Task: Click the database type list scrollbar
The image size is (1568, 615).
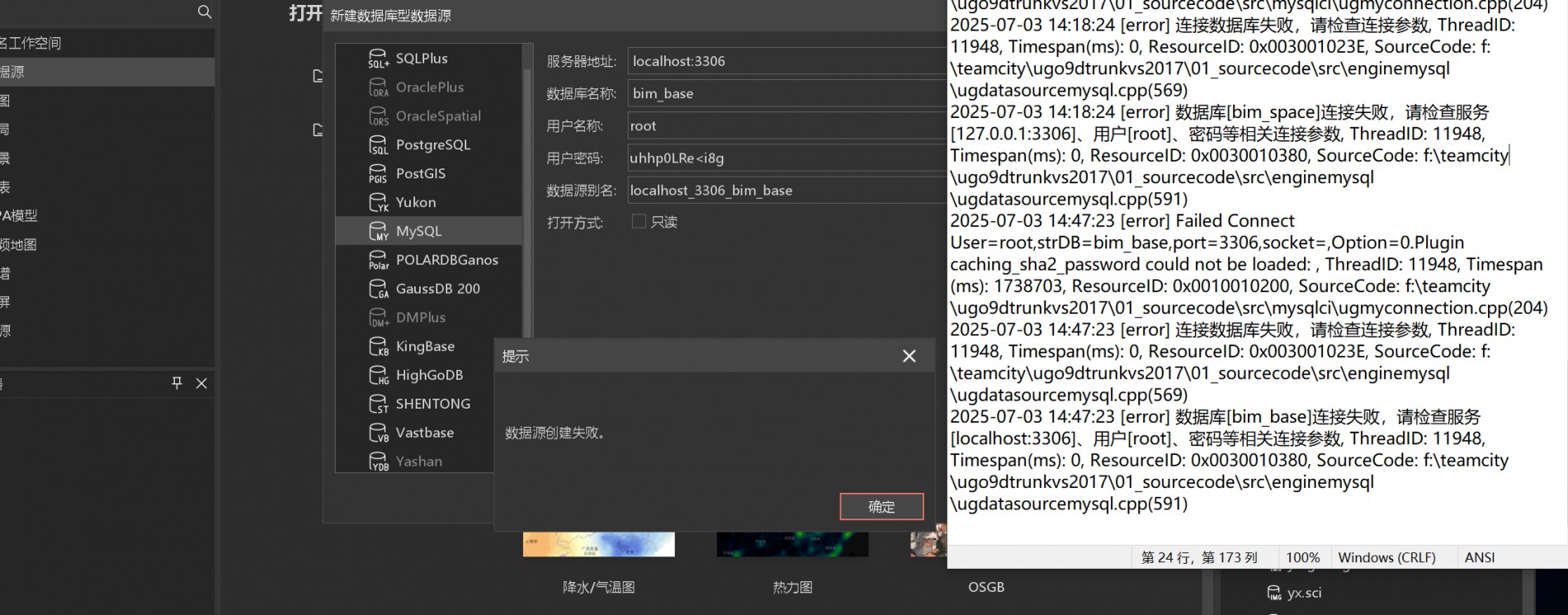Action: click(x=527, y=202)
